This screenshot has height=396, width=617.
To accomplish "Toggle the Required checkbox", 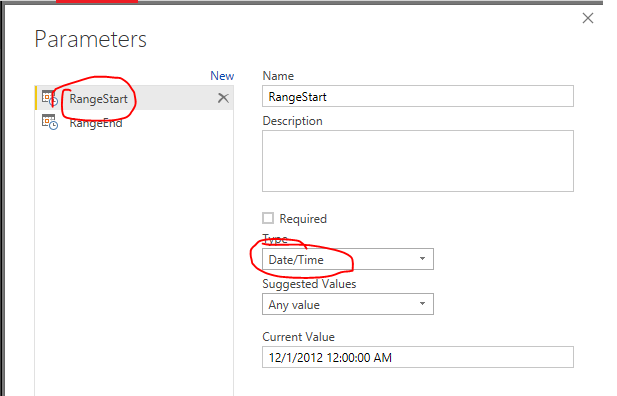I will click(x=268, y=218).
